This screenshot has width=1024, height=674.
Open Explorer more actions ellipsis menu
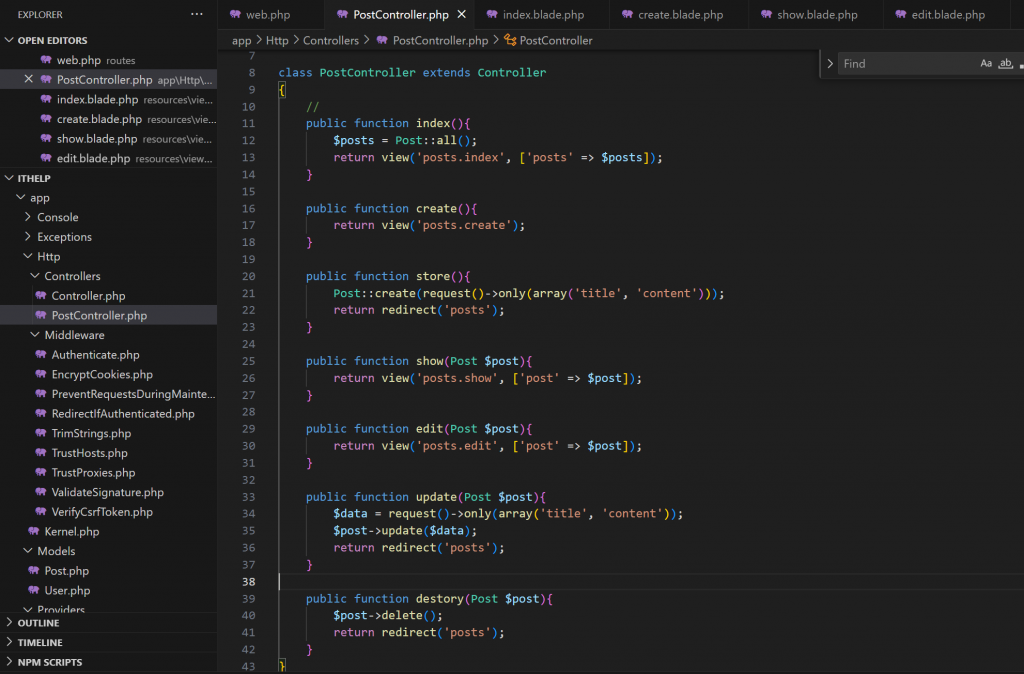click(x=197, y=14)
